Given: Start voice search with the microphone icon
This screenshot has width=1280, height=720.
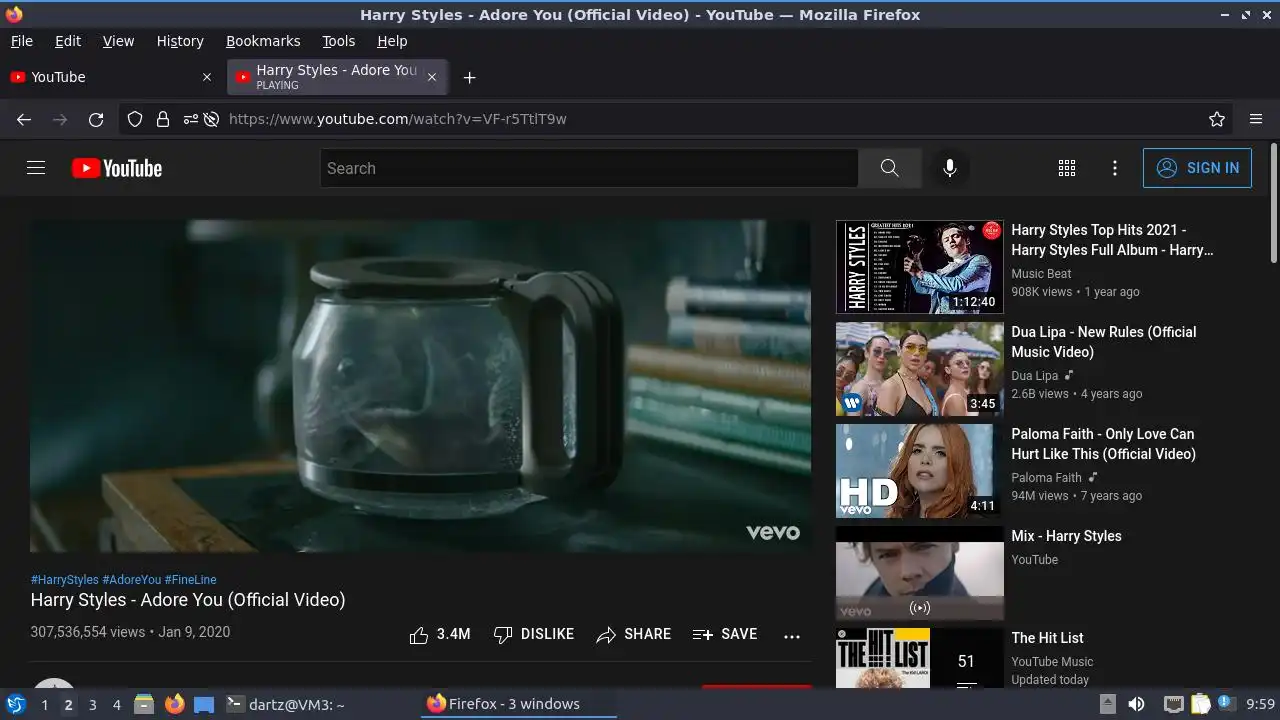Looking at the screenshot, I should pyautogui.click(x=950, y=168).
